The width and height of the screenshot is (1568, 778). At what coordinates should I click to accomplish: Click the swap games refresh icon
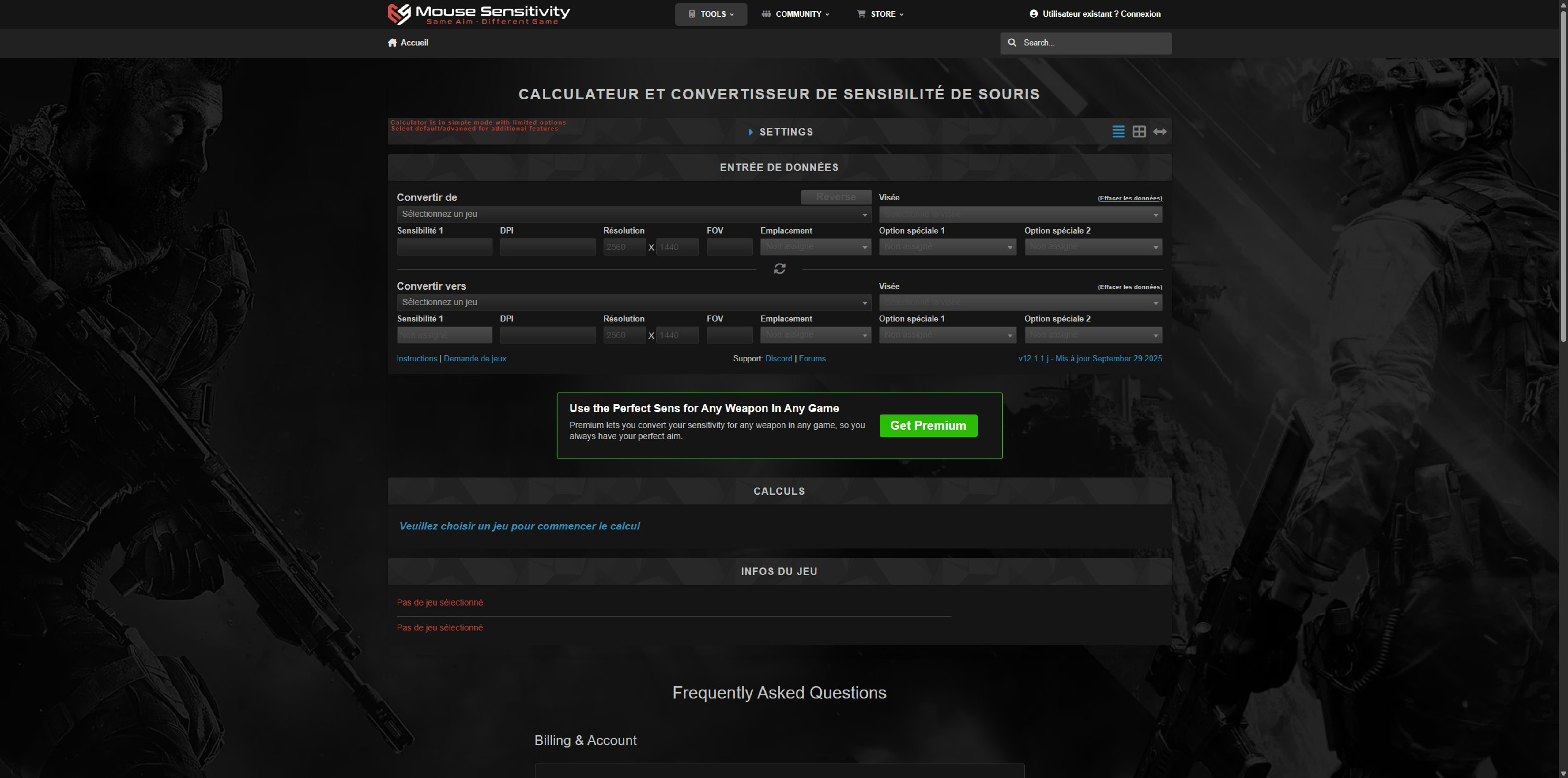(779, 269)
